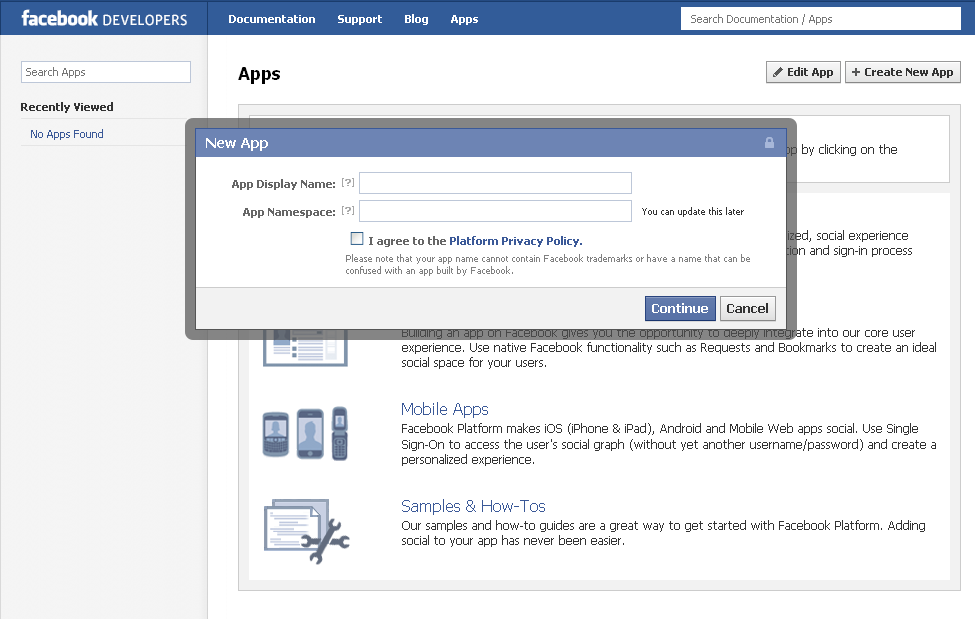The height and width of the screenshot is (619, 975).
Task: Click the [?] help icon next to App Display Name
Action: click(x=346, y=183)
